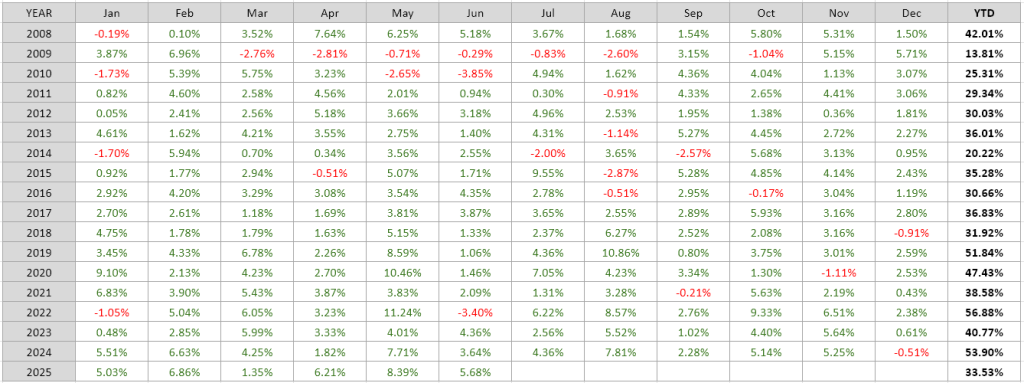The image size is (1024, 383).
Task: Click the 2008 row label
Action: (39, 33)
